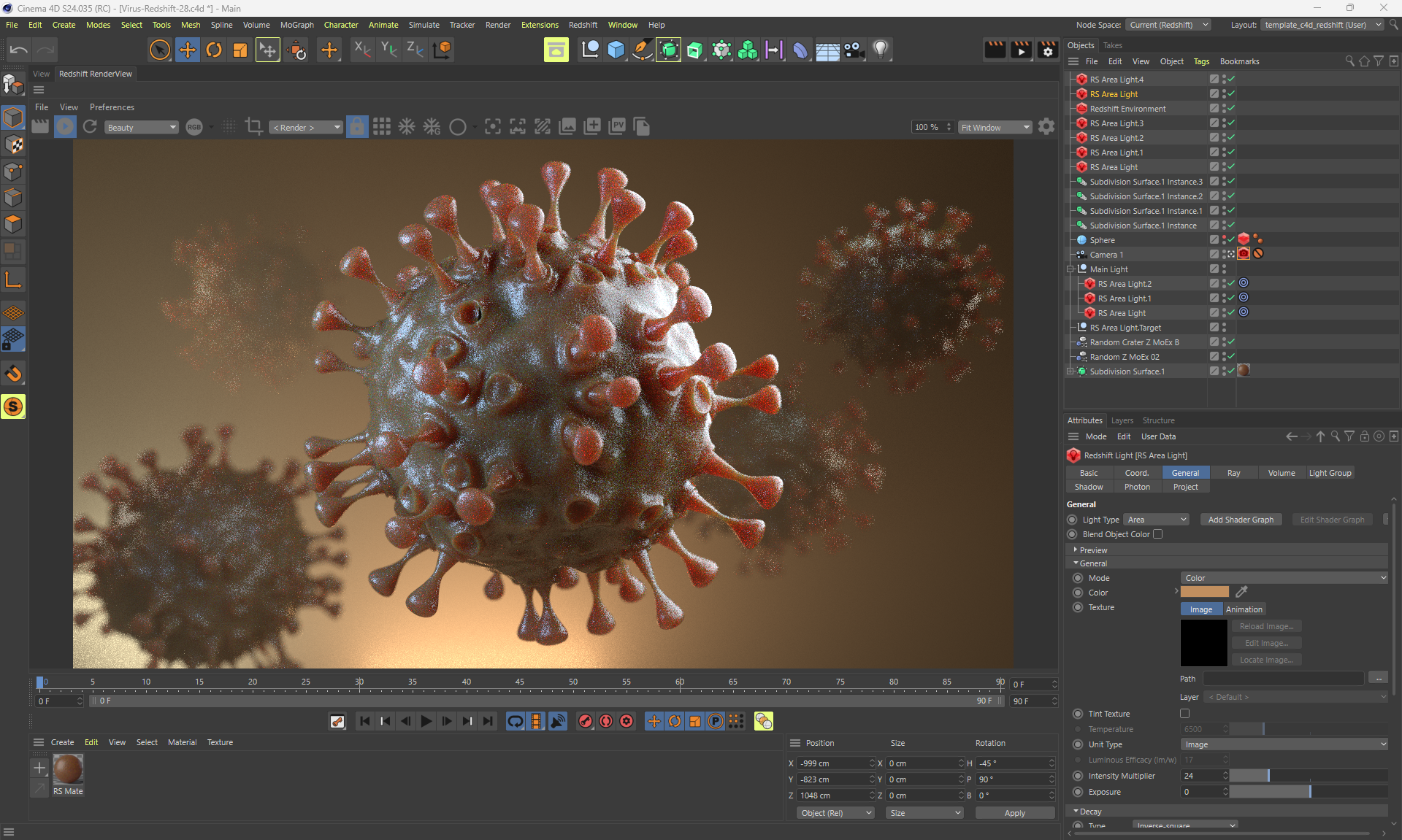Enable Blend Object Color checkbox

point(1158,534)
